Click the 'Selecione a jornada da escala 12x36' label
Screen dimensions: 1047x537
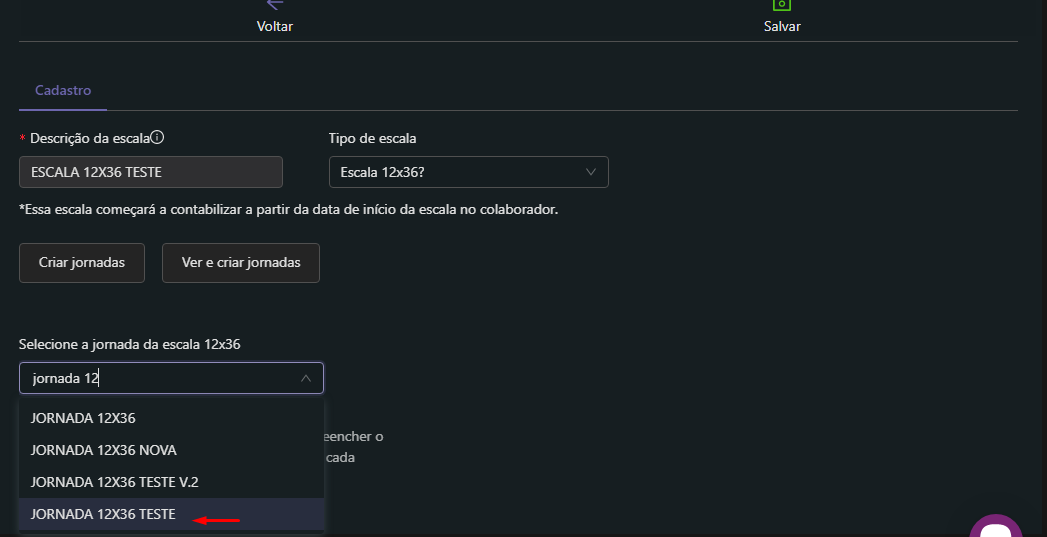[x=130, y=344]
